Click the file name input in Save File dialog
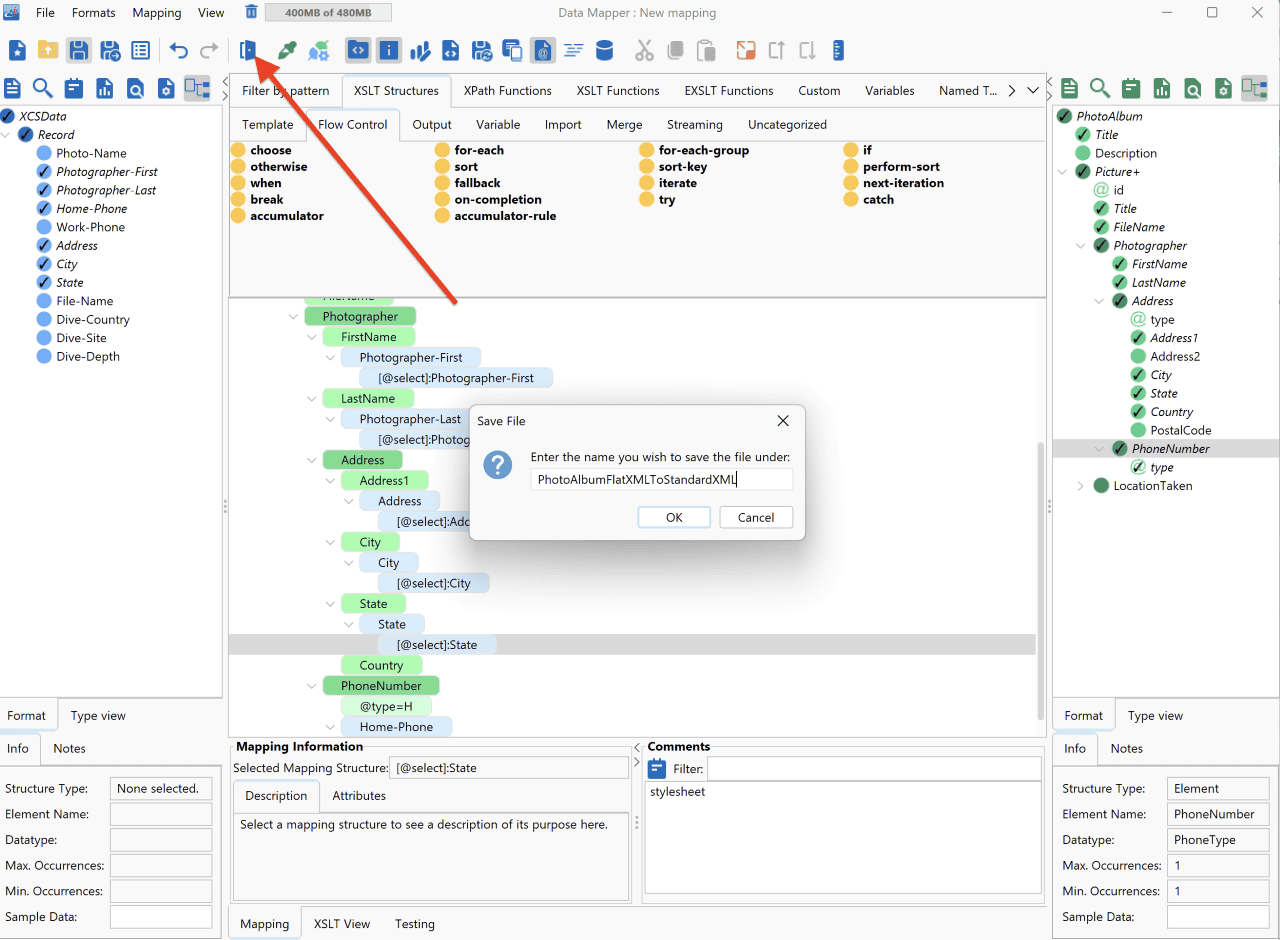1280x940 pixels. (661, 479)
